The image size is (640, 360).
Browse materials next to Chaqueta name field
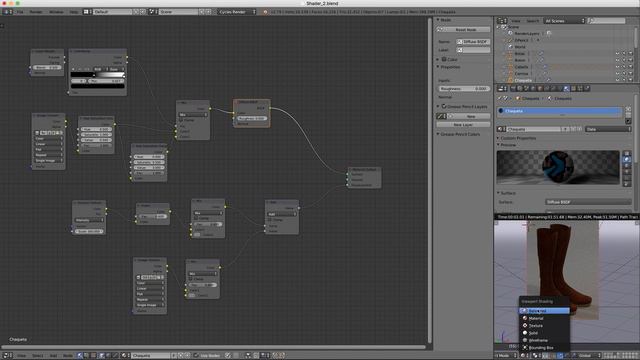(502, 129)
